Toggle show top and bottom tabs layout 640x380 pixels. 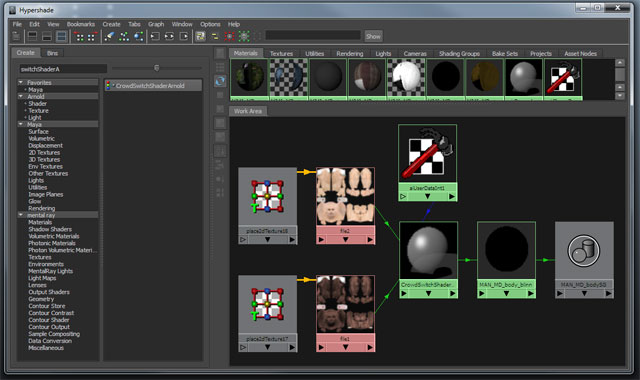point(62,36)
